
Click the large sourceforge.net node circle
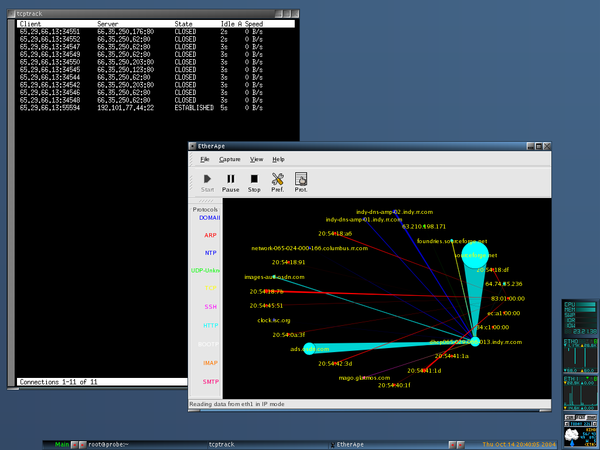click(475, 254)
